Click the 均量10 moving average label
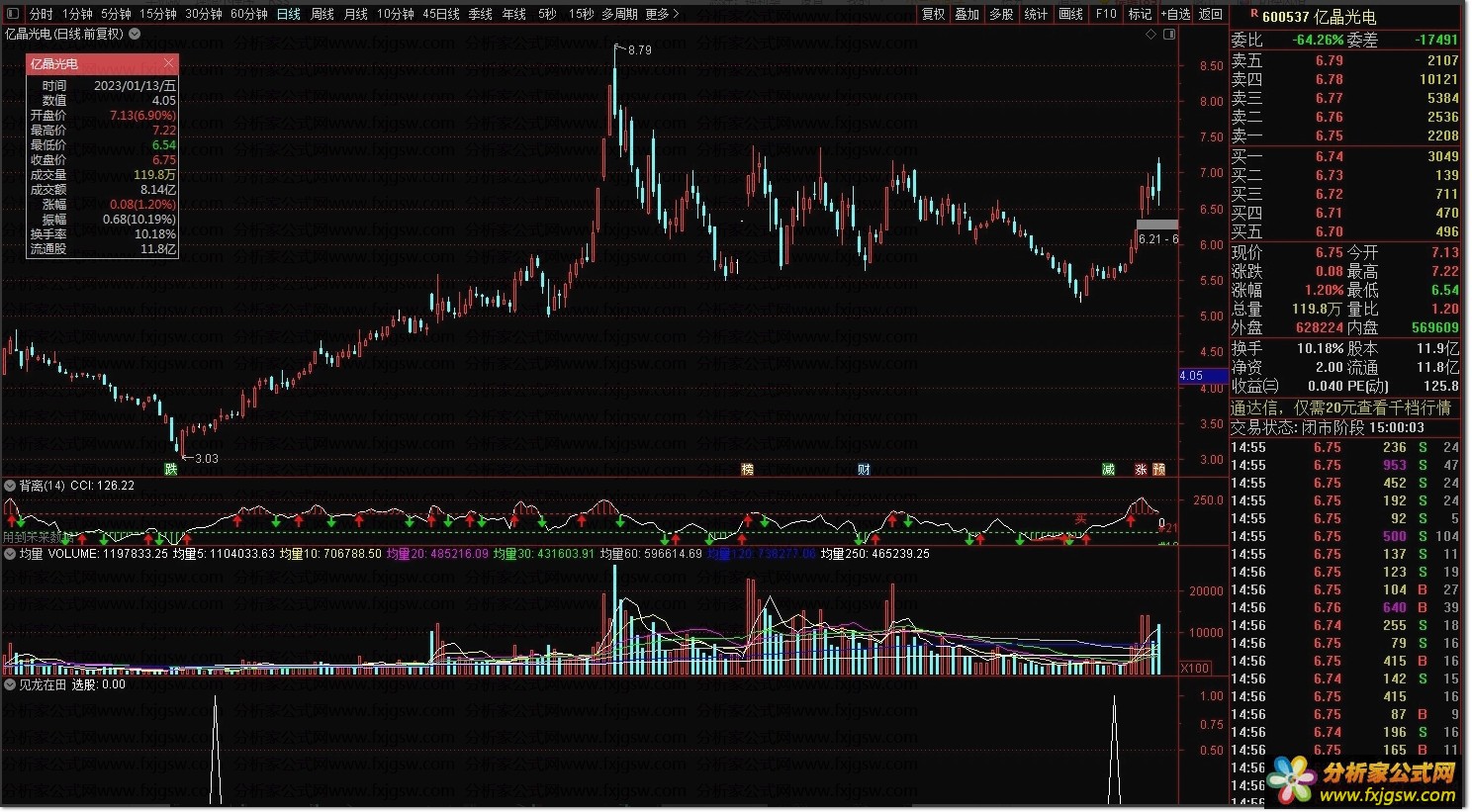Screen dimensions: 1472x812 coord(330,554)
